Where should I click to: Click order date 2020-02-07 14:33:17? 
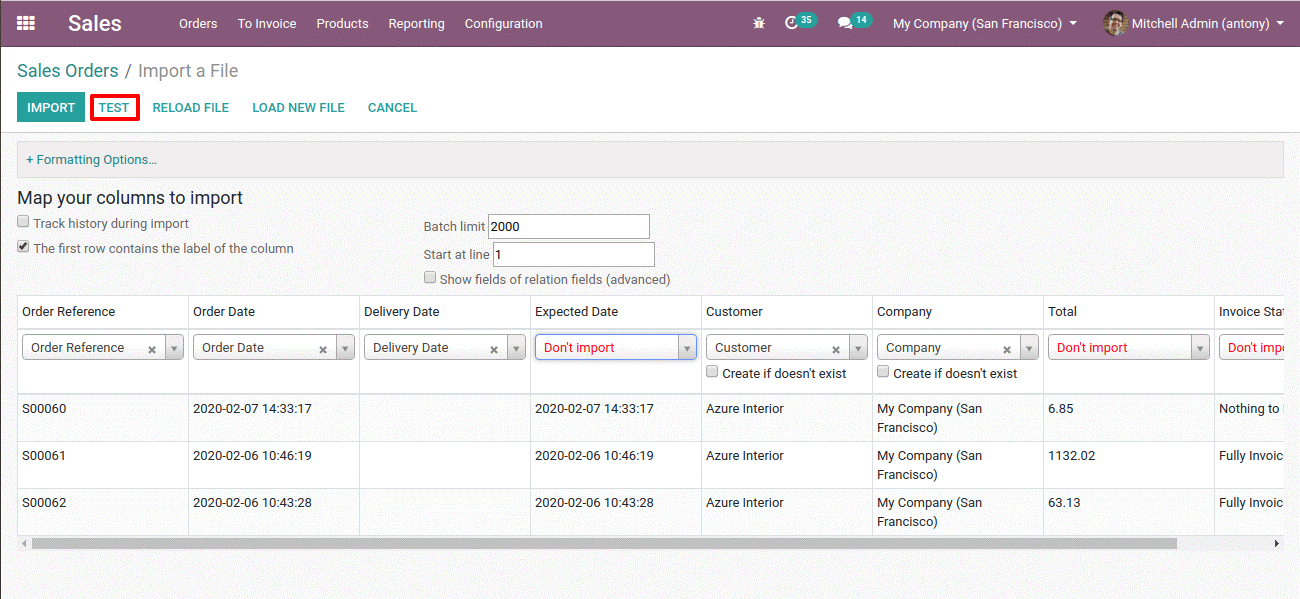click(252, 408)
